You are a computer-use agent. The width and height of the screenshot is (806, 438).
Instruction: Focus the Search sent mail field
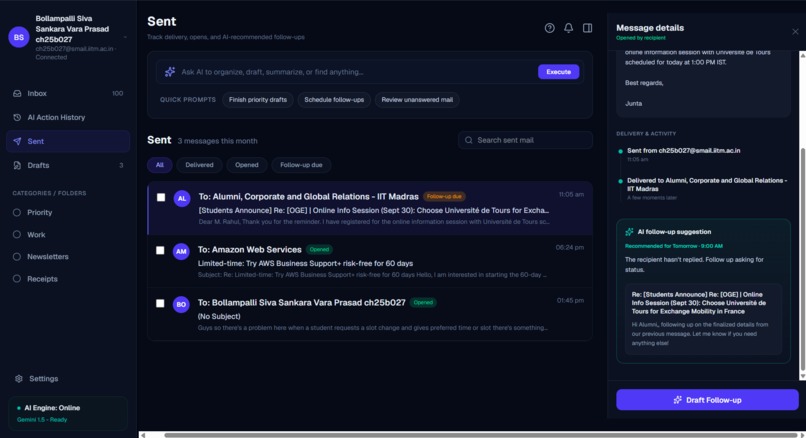coord(525,140)
